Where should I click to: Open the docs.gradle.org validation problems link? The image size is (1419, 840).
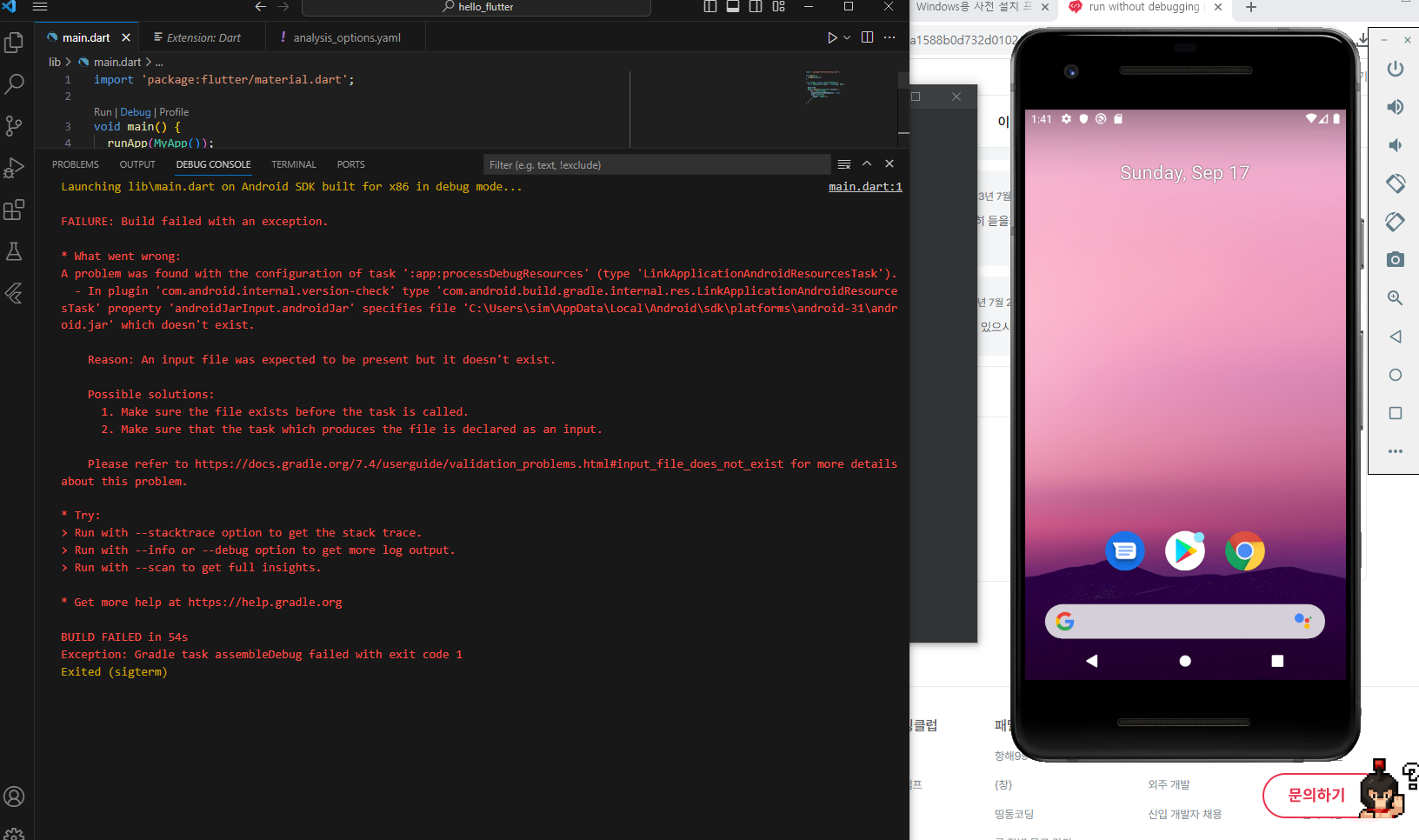coord(490,464)
